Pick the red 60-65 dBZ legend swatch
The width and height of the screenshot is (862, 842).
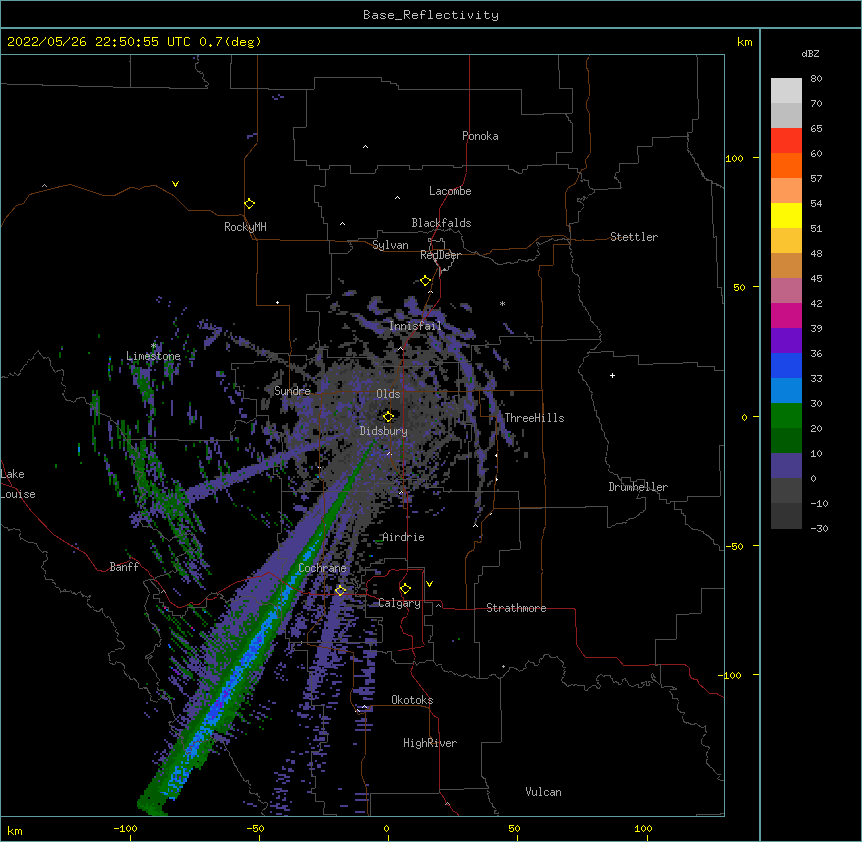786,140
